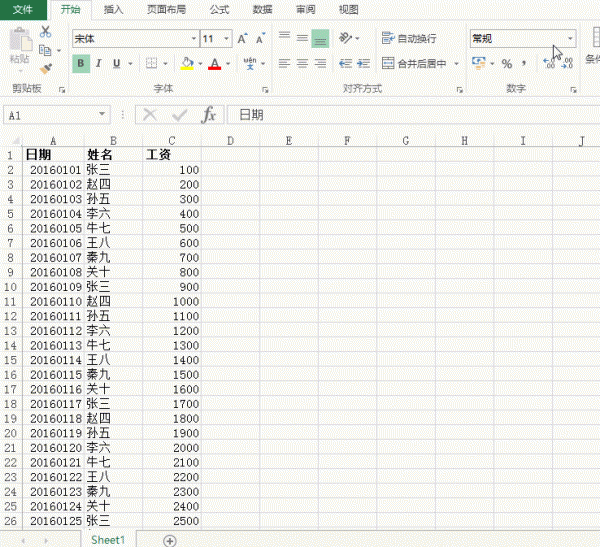Select the Sheet1 worksheet tab
Image resolution: width=600 pixels, height=547 pixels.
point(107,539)
